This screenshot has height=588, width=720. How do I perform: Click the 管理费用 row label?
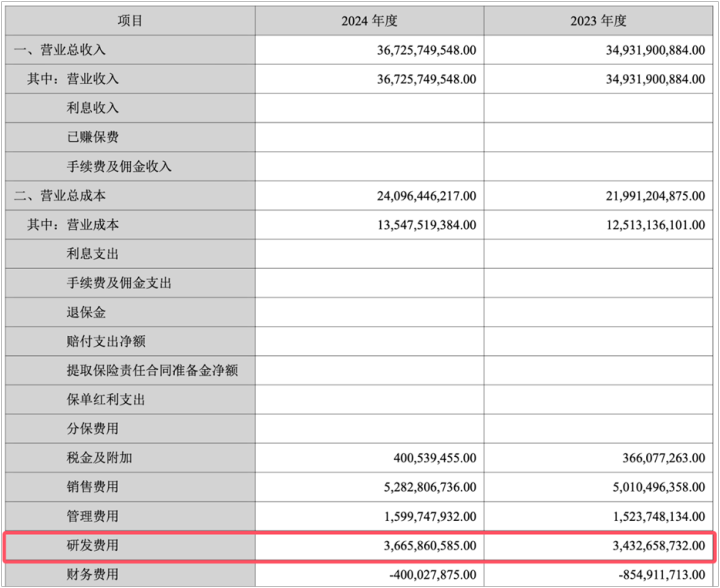93,516
